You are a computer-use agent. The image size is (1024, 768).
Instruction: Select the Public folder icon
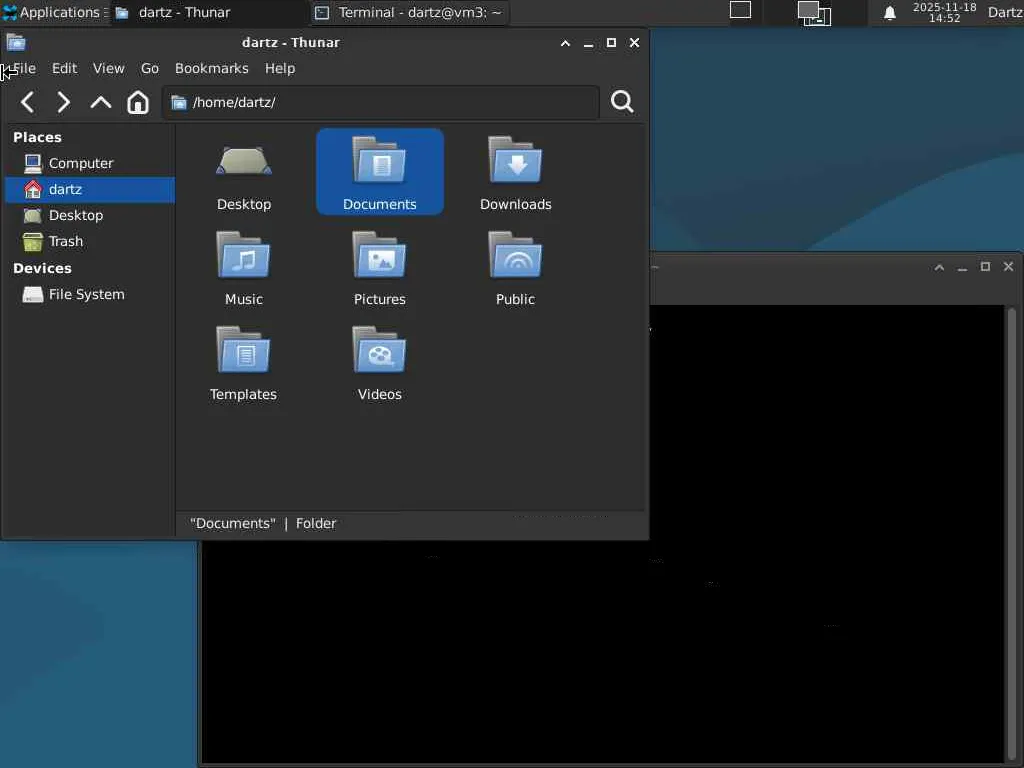(515, 255)
